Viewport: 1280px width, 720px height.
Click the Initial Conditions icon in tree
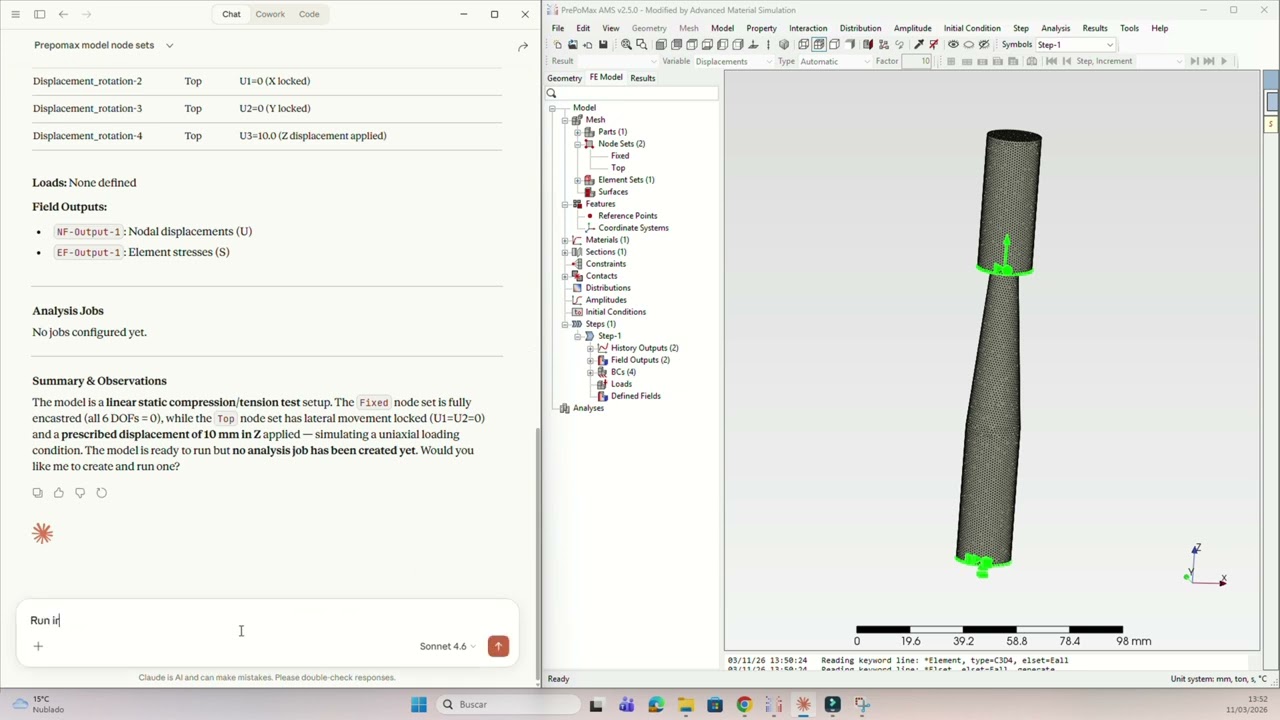pos(577,312)
